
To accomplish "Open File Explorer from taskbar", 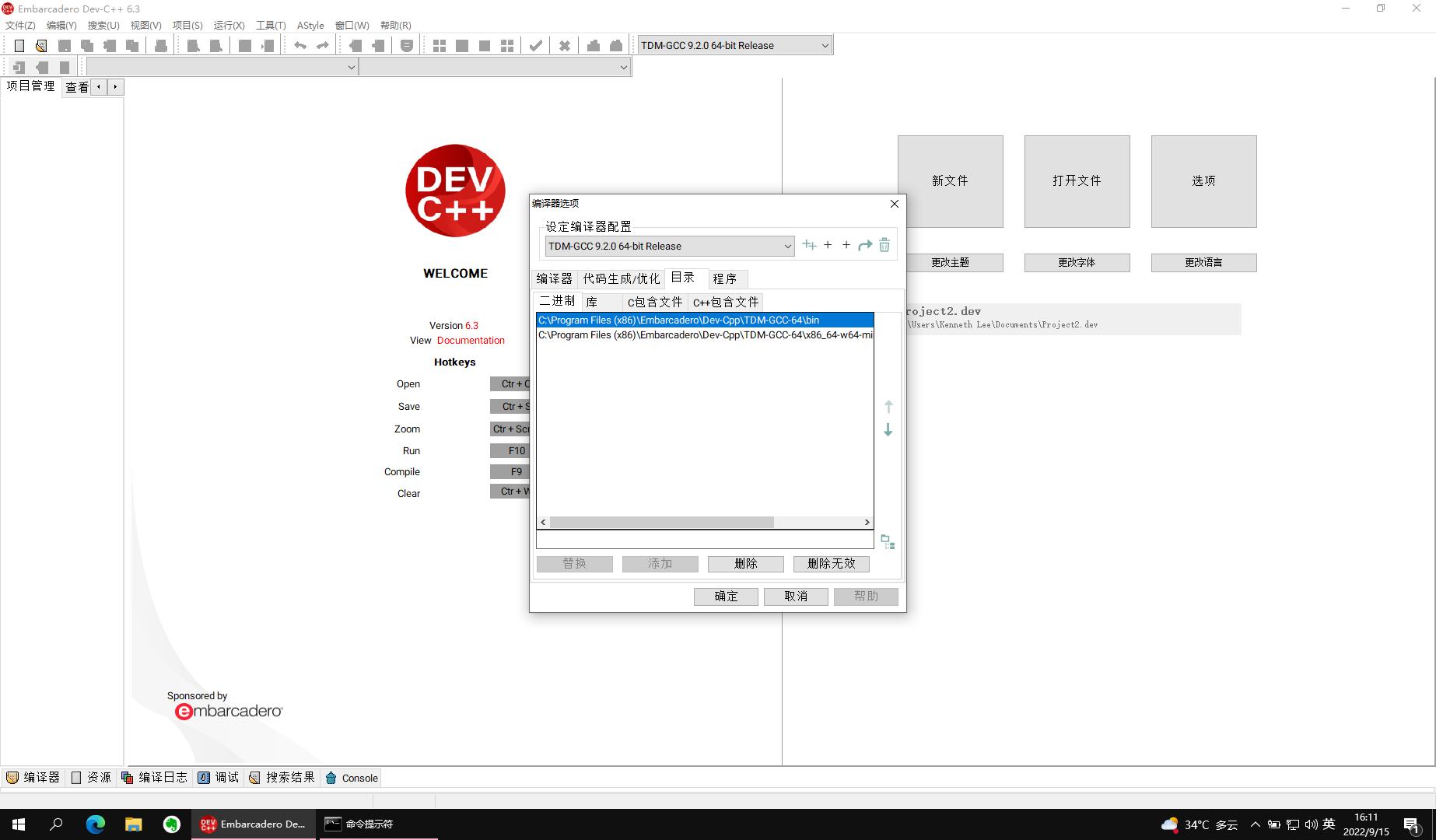I will pos(134,824).
